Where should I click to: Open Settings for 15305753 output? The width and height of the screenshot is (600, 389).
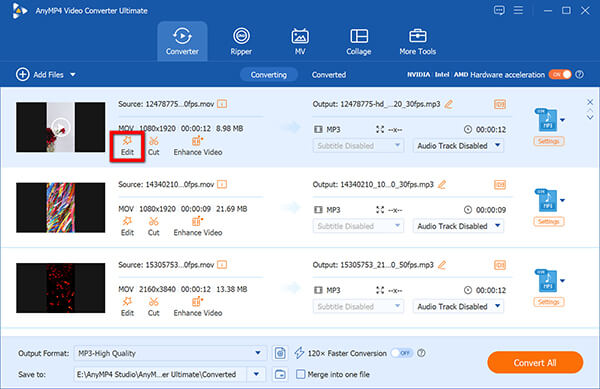(x=548, y=302)
